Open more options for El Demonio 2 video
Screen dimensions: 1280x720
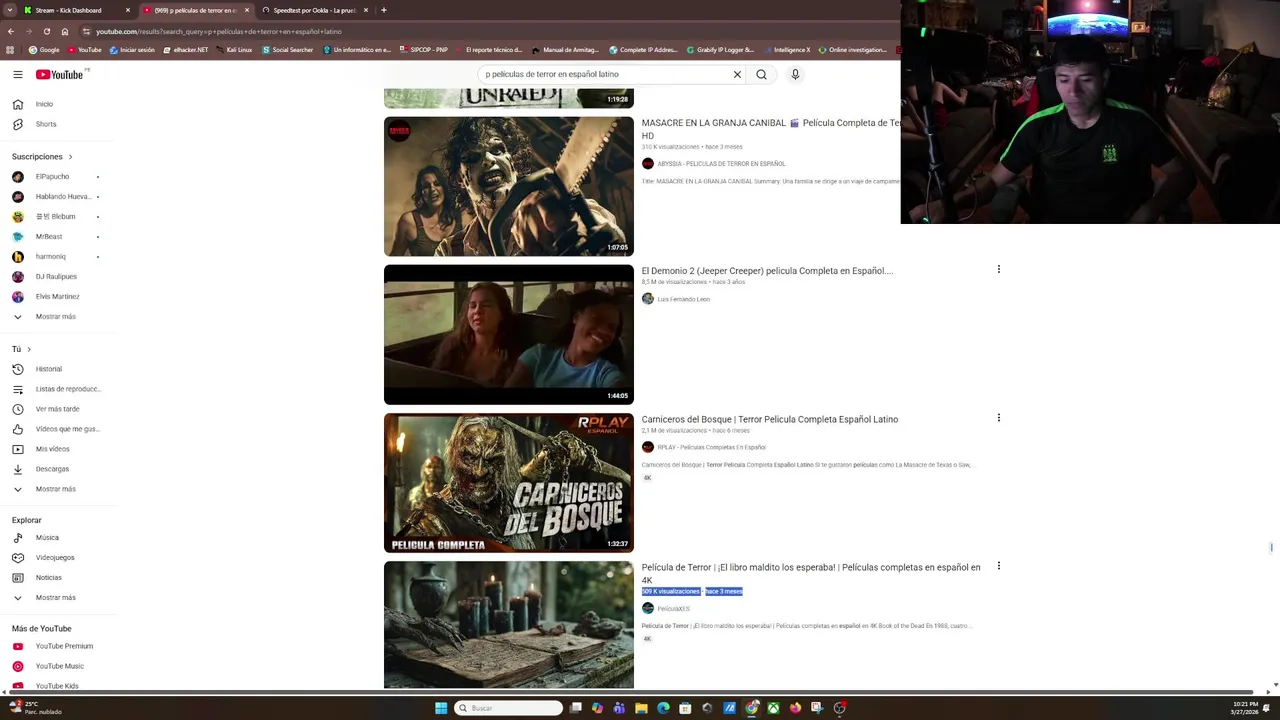click(998, 269)
